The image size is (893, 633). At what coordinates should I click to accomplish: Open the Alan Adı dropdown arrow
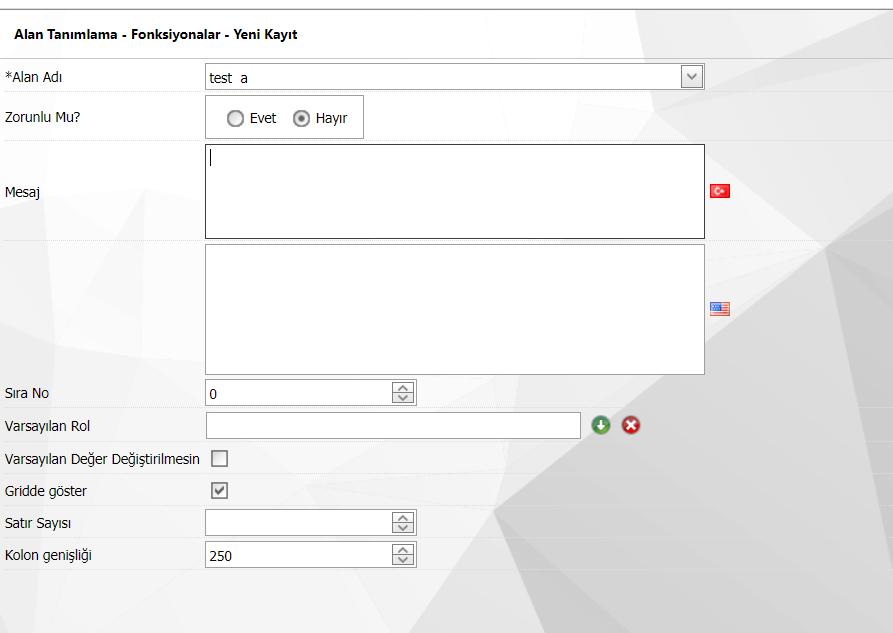tap(692, 77)
